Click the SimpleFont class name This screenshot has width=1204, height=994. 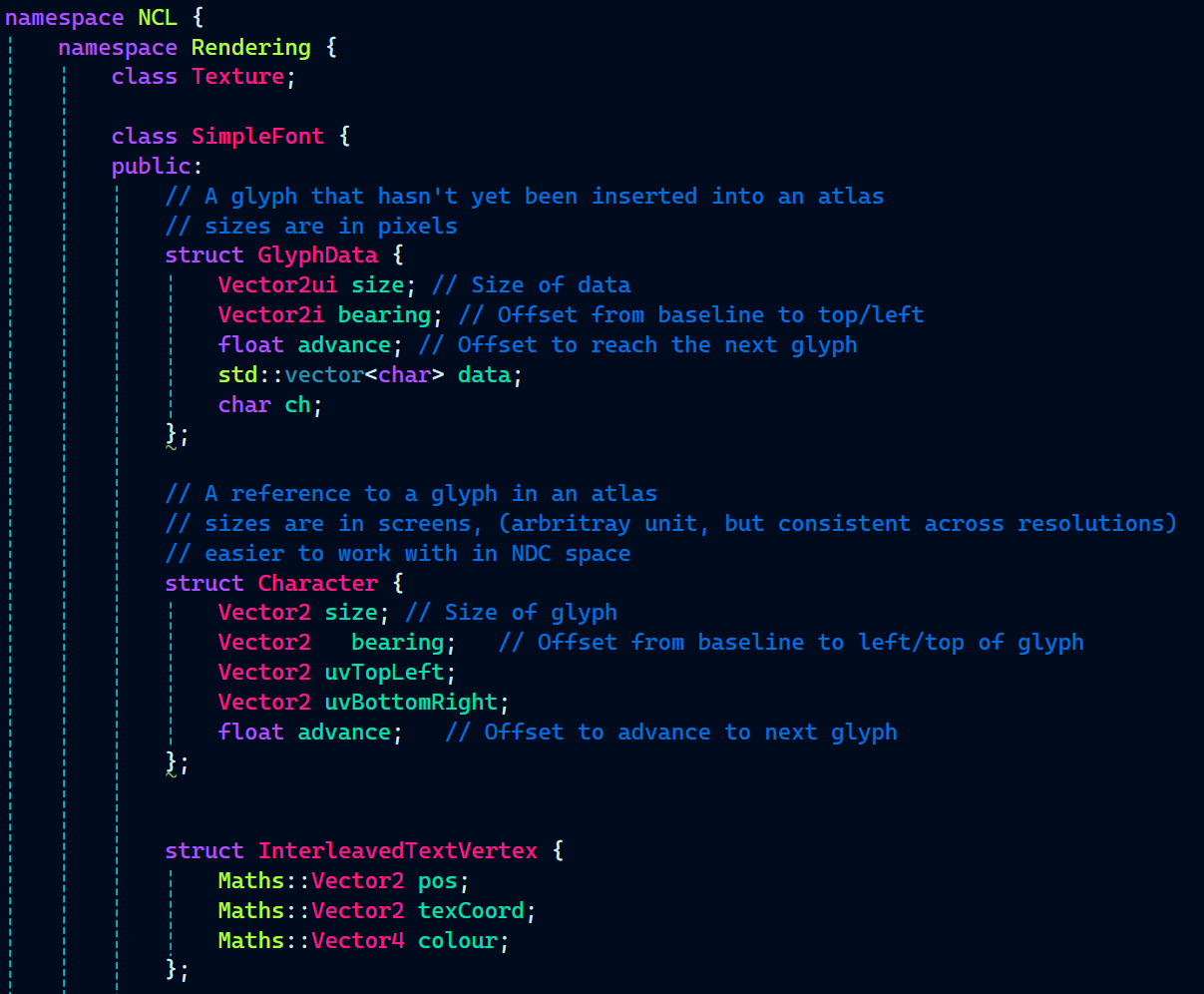(257, 137)
